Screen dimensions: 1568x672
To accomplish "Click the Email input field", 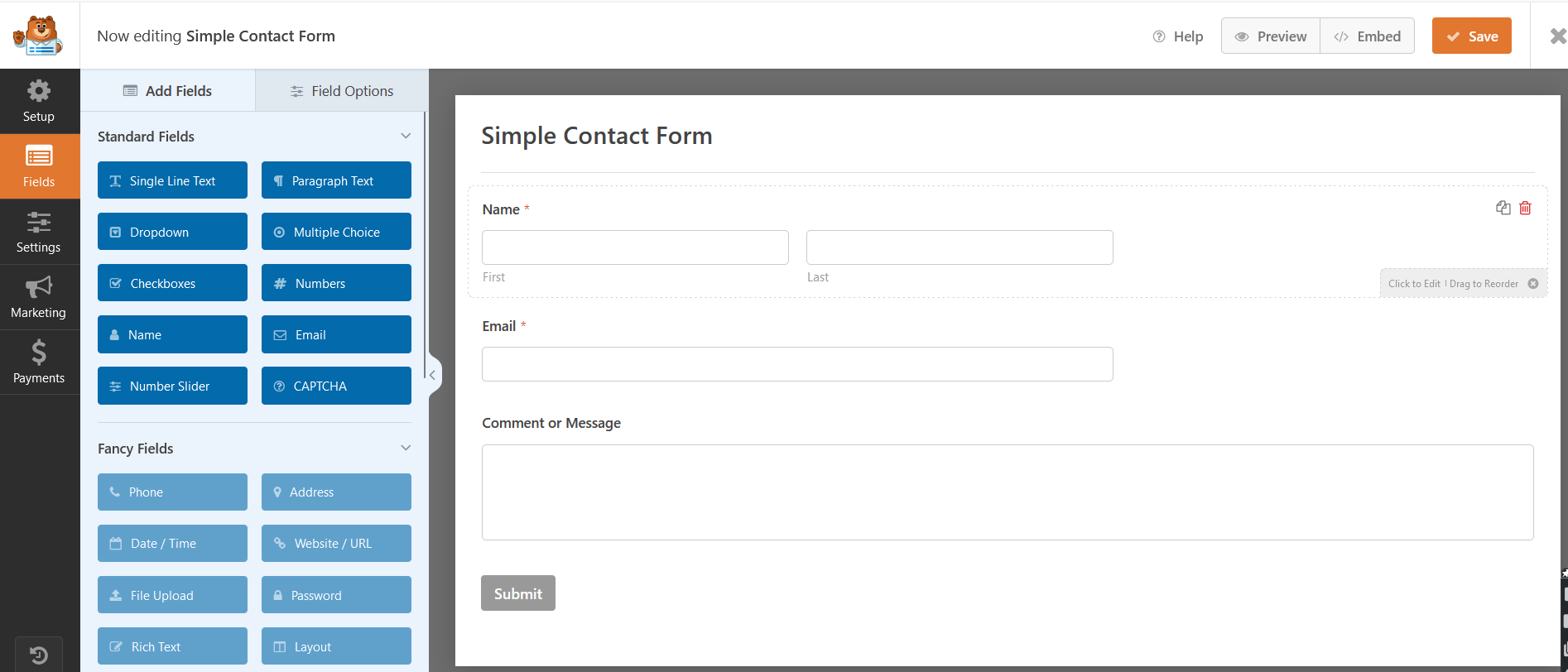I will tap(796, 363).
